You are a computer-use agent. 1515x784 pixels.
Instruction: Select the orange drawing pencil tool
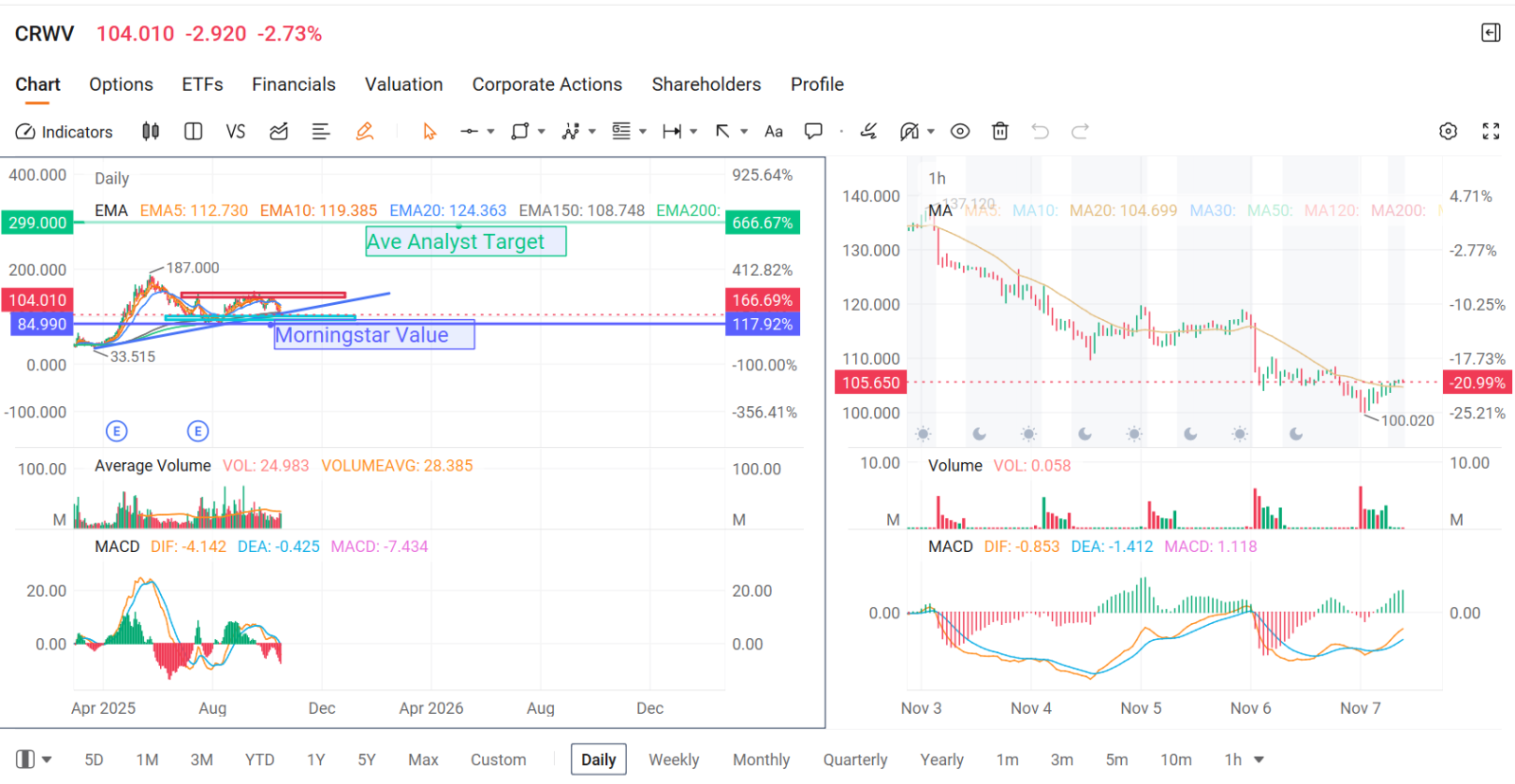(x=365, y=132)
